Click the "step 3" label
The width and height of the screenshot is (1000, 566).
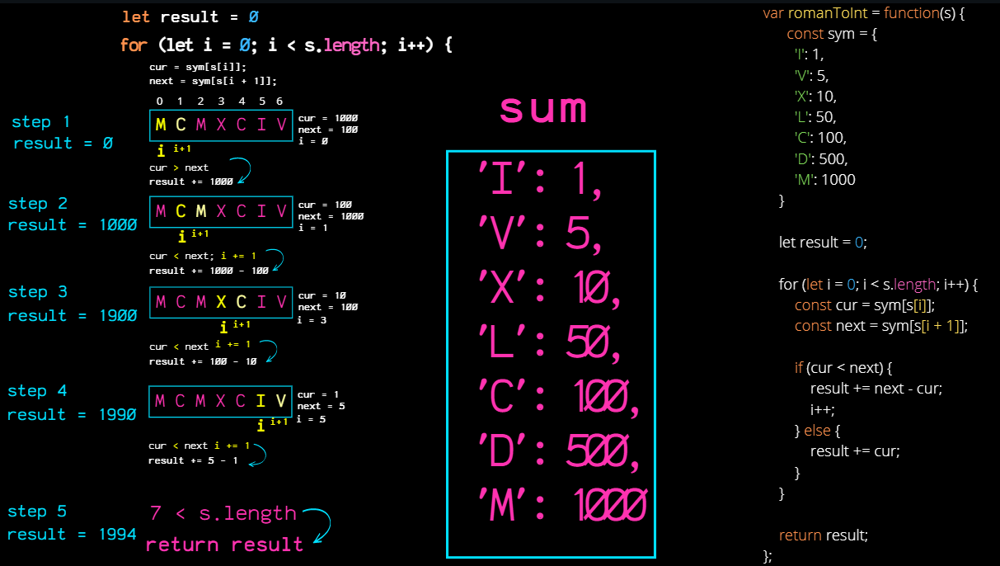tap(38, 292)
